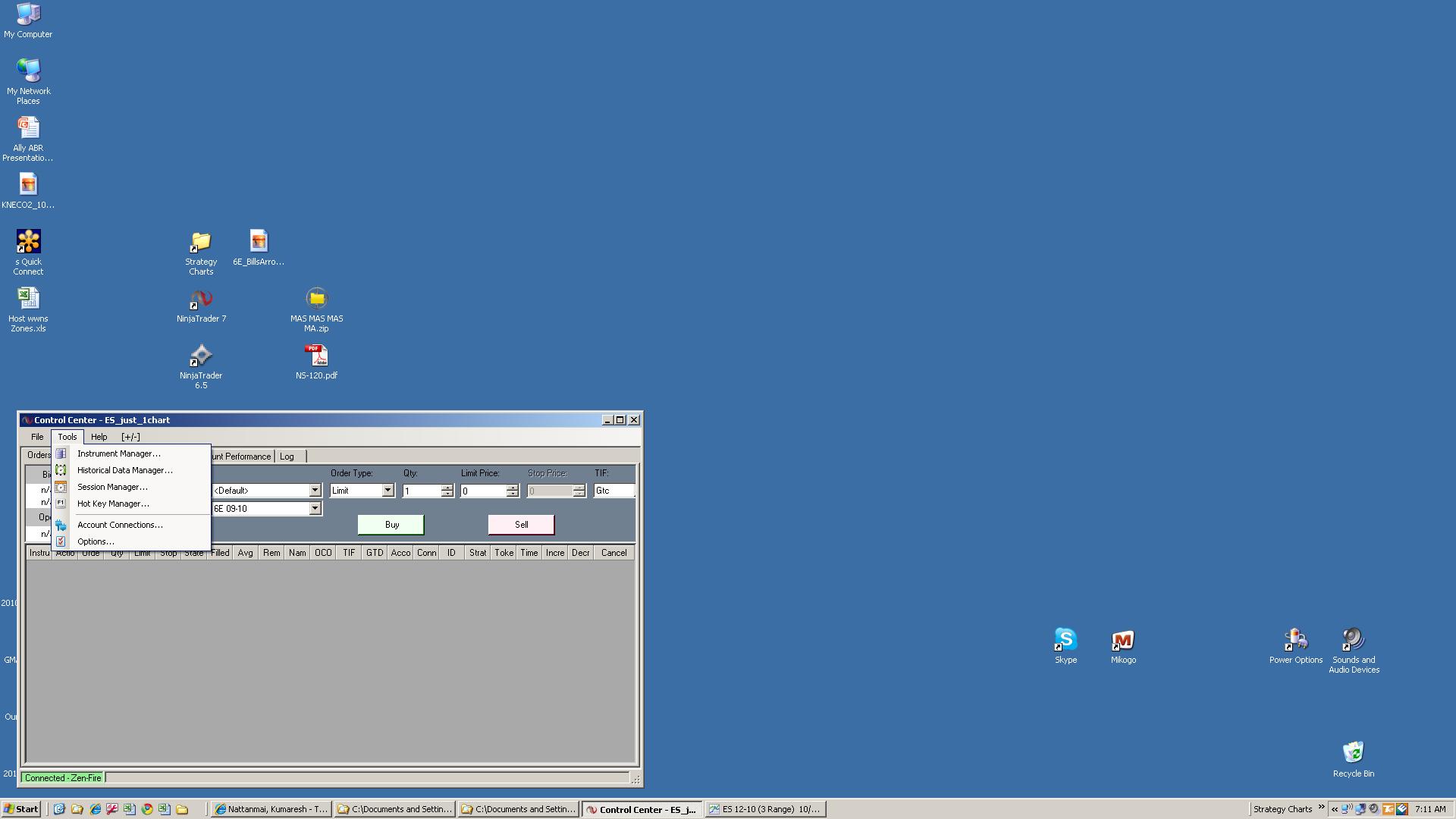The width and height of the screenshot is (1456, 819).
Task: Expand the Order Type dropdown
Action: (x=388, y=491)
